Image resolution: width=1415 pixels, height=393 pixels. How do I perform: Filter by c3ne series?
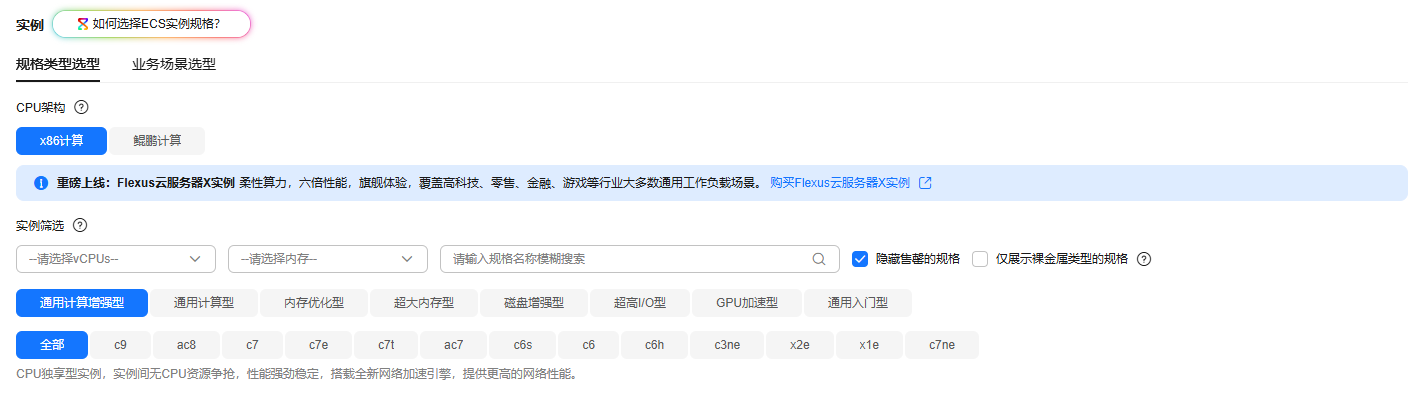click(x=727, y=345)
